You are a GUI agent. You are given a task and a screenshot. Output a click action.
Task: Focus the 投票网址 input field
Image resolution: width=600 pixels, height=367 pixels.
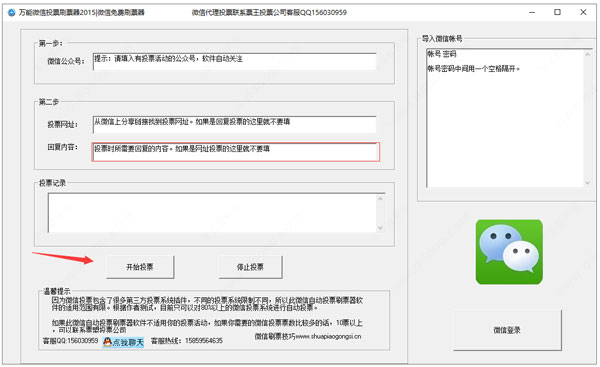234,124
